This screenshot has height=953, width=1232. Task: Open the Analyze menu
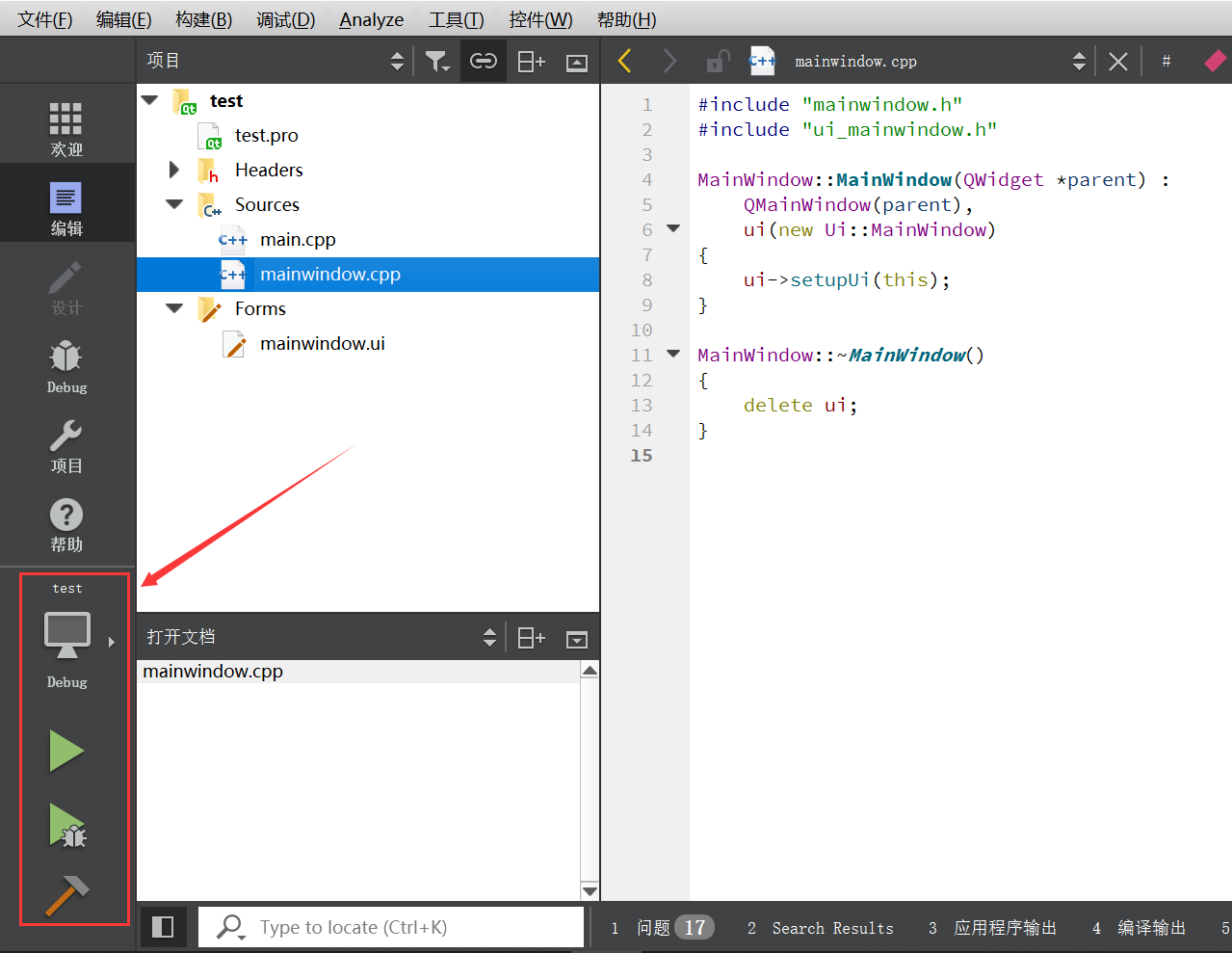coord(372,19)
